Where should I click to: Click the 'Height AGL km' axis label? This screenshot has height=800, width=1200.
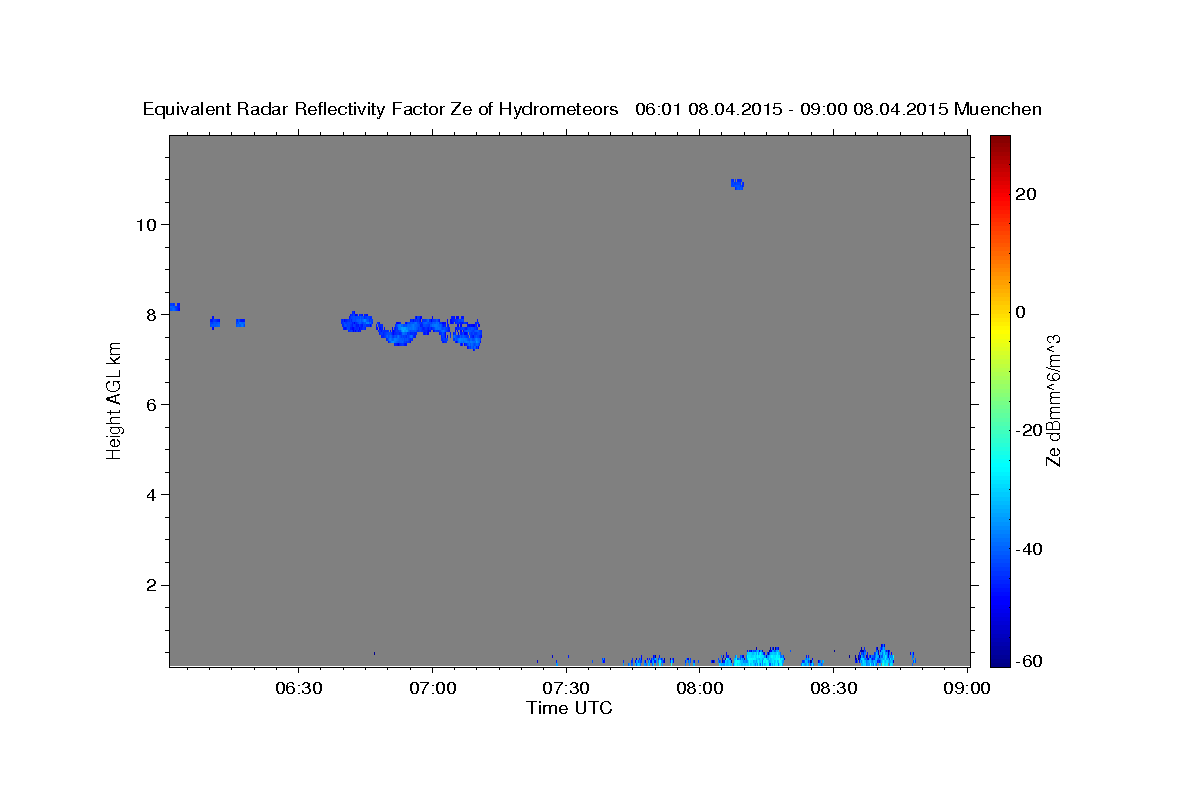[x=114, y=400]
